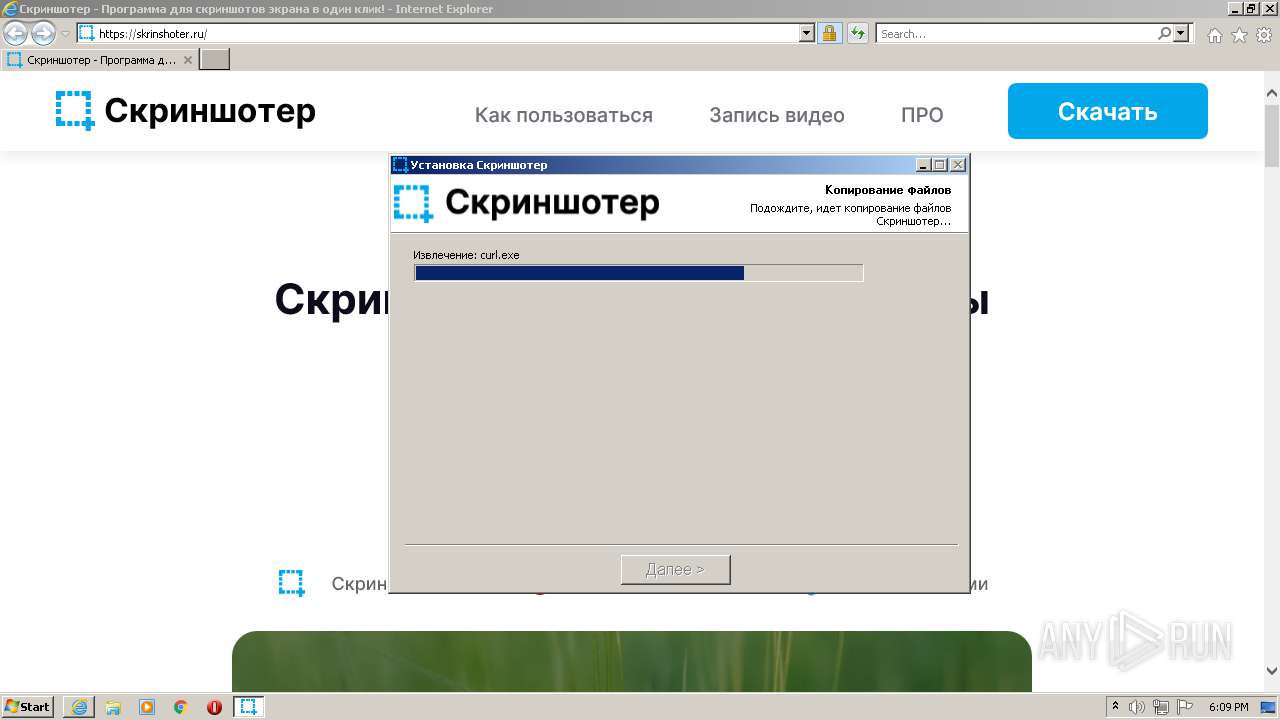Click the disabled Далее > button

(x=675, y=569)
